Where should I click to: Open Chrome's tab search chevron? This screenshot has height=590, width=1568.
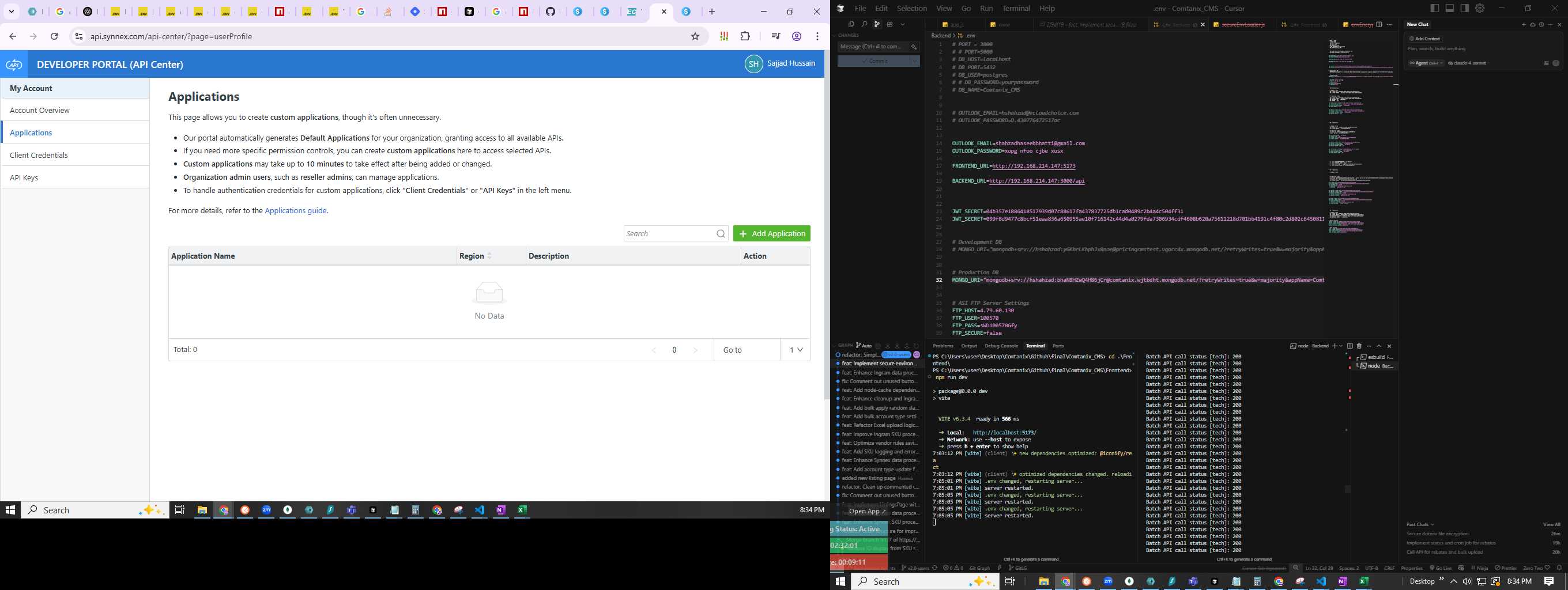(12, 12)
